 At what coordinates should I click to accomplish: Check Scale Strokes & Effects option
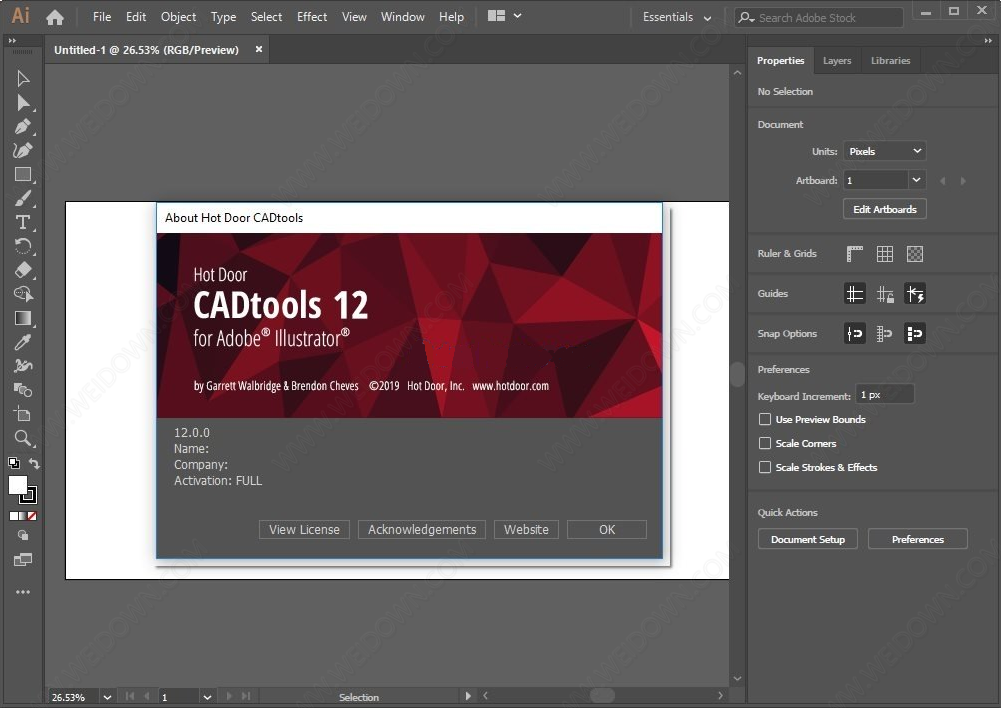[765, 467]
